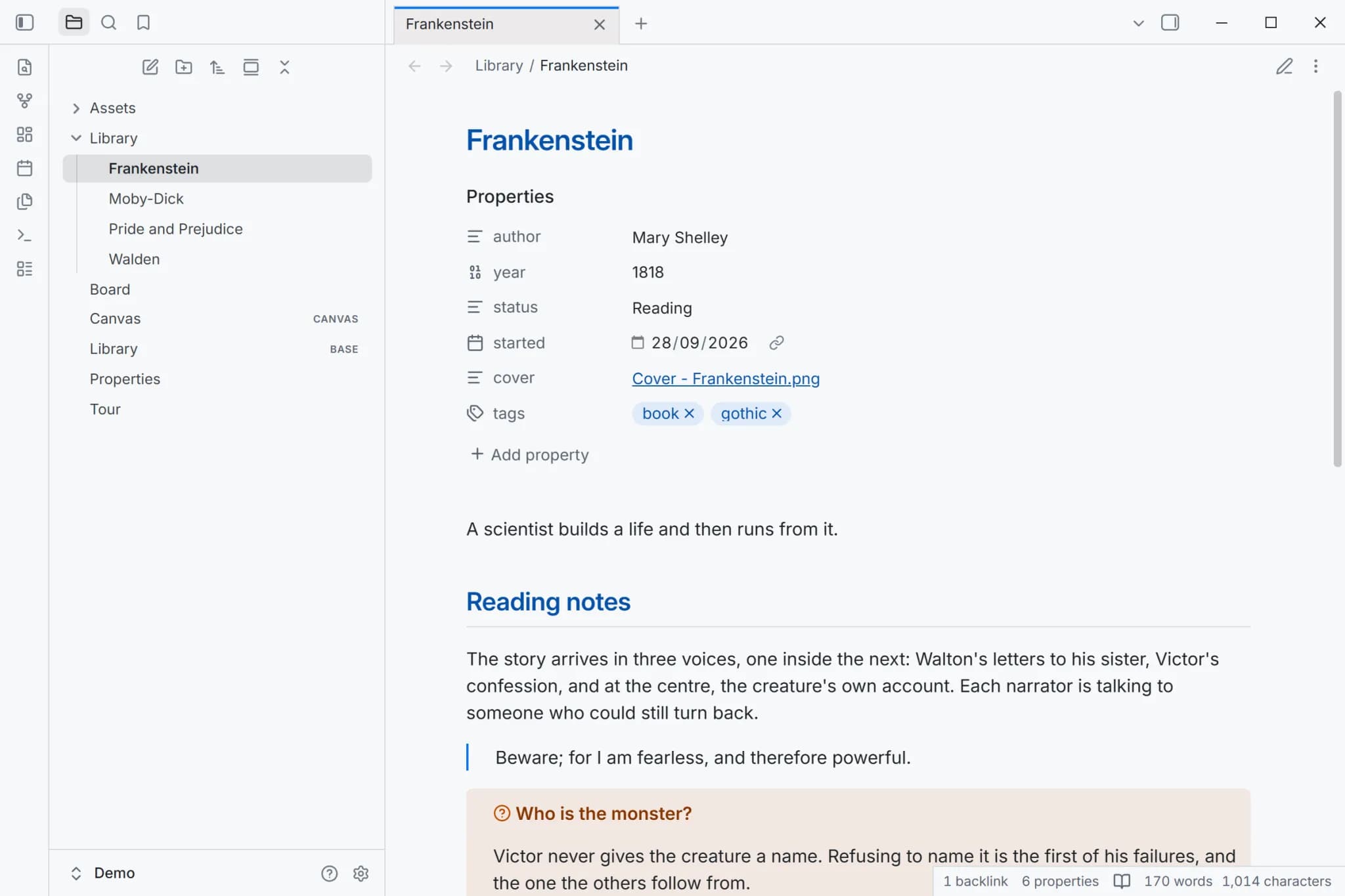Image resolution: width=1345 pixels, height=896 pixels.
Task: Change the sort order icon
Action: click(217, 67)
